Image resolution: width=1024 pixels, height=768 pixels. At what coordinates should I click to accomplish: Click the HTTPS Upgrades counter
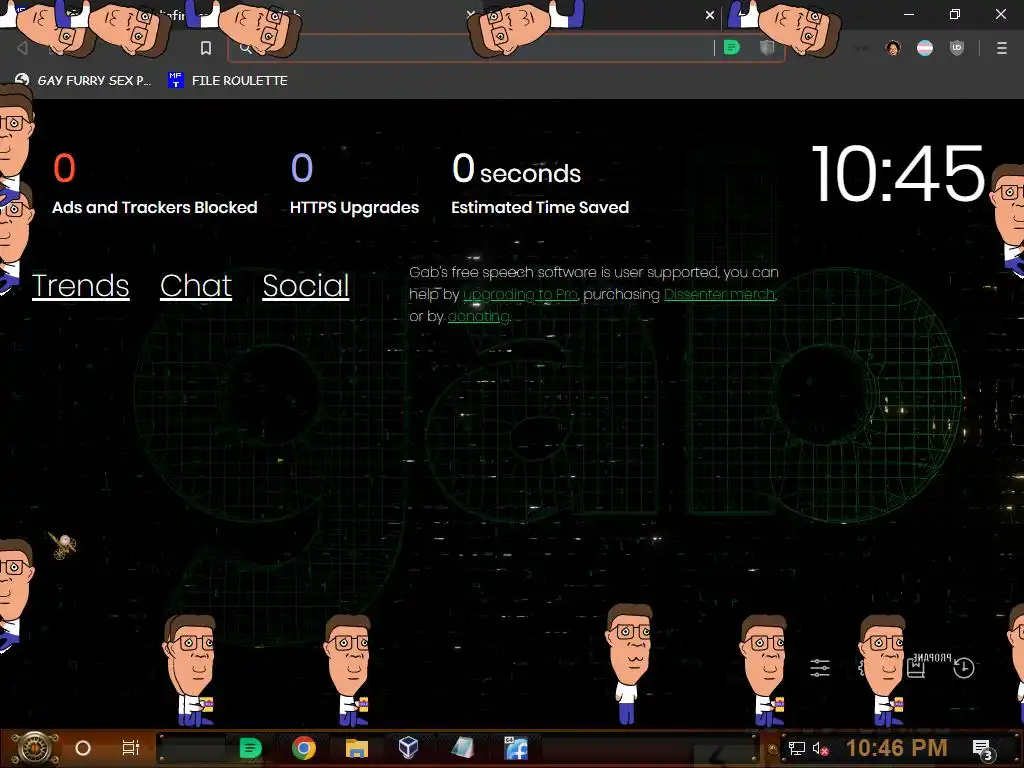(354, 184)
